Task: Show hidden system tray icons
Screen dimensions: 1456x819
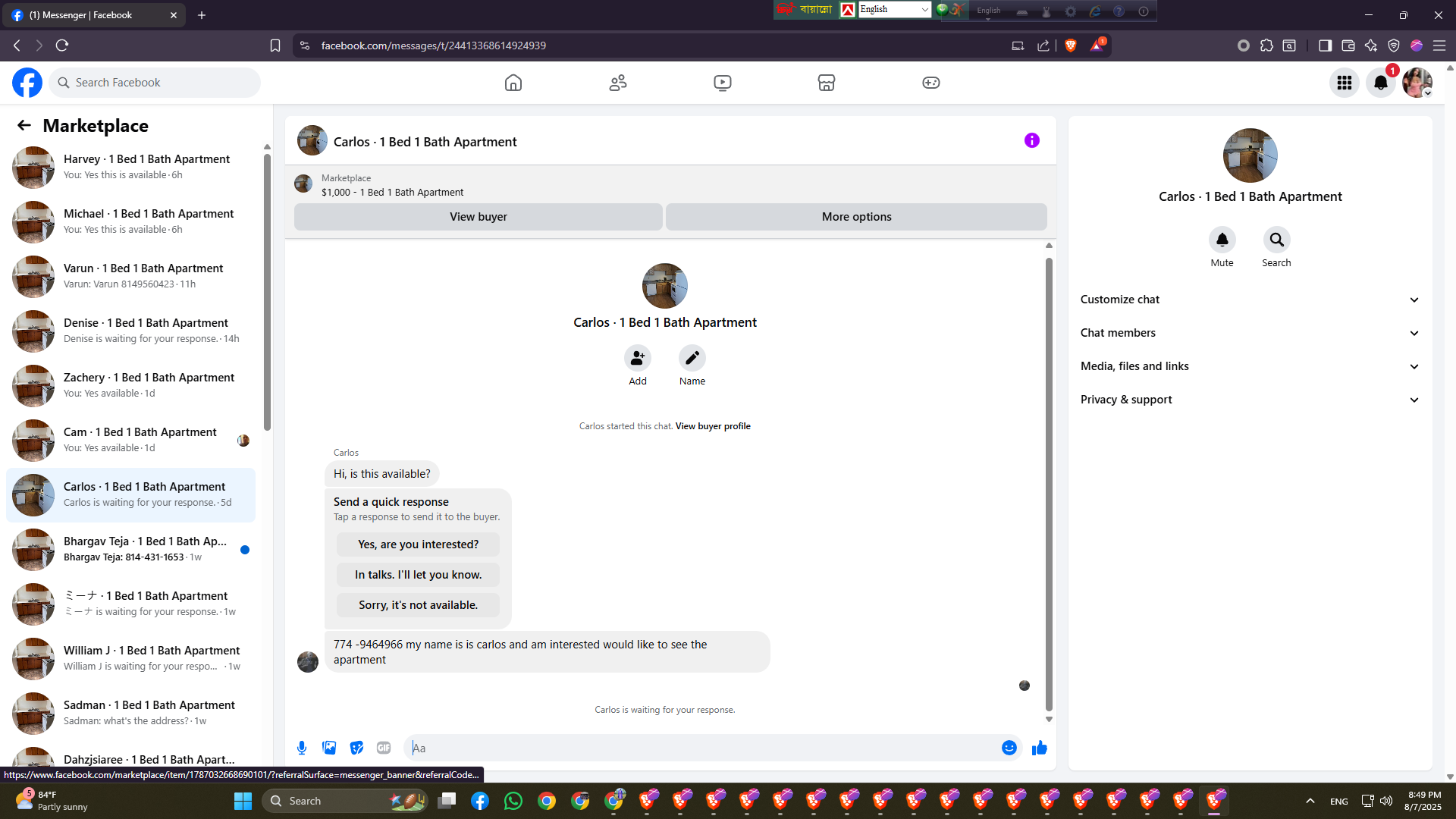Action: pos(1310,801)
